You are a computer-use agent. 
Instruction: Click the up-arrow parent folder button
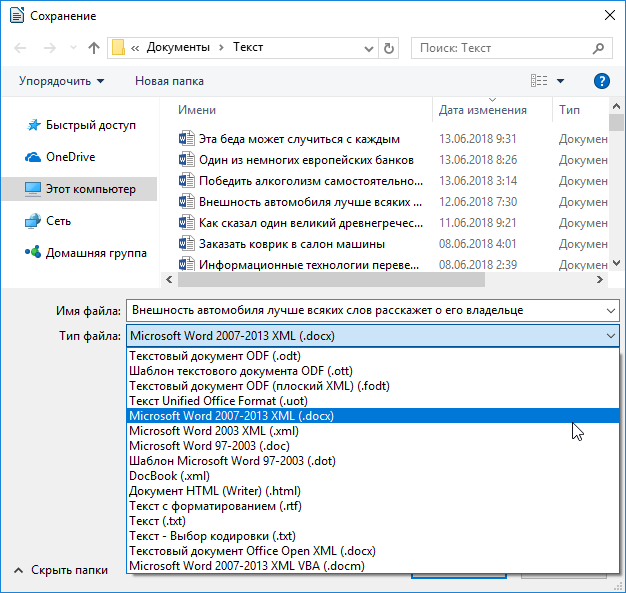click(x=94, y=47)
